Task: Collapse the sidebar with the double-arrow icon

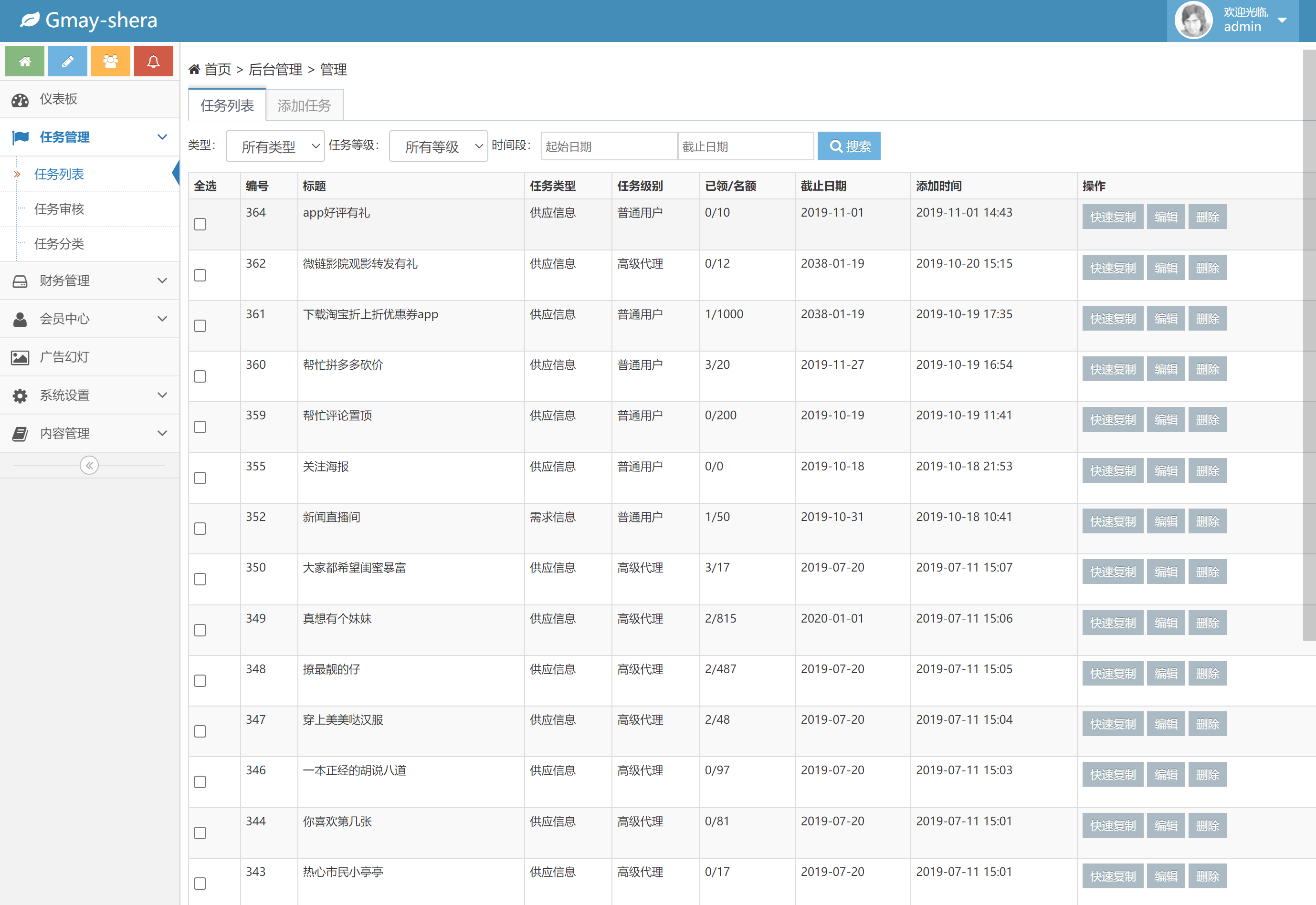Action: tap(89, 466)
